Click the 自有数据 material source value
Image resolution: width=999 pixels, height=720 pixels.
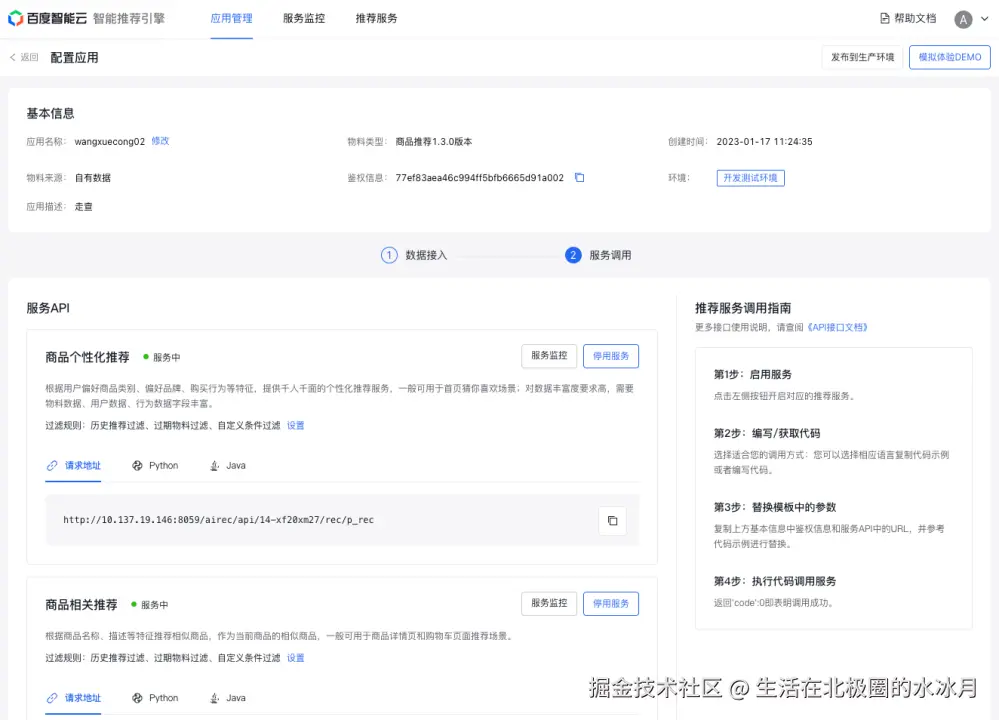click(x=92, y=178)
